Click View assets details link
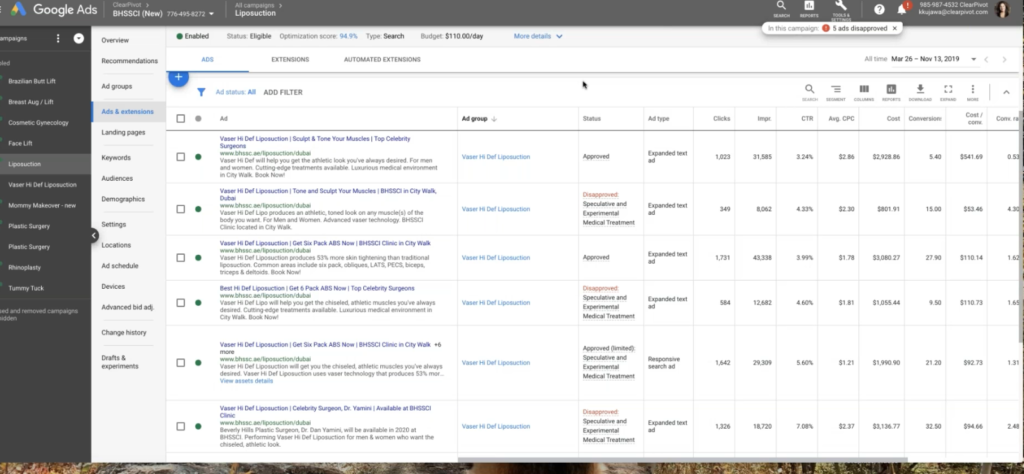This screenshot has height=474, width=1024. (246, 381)
